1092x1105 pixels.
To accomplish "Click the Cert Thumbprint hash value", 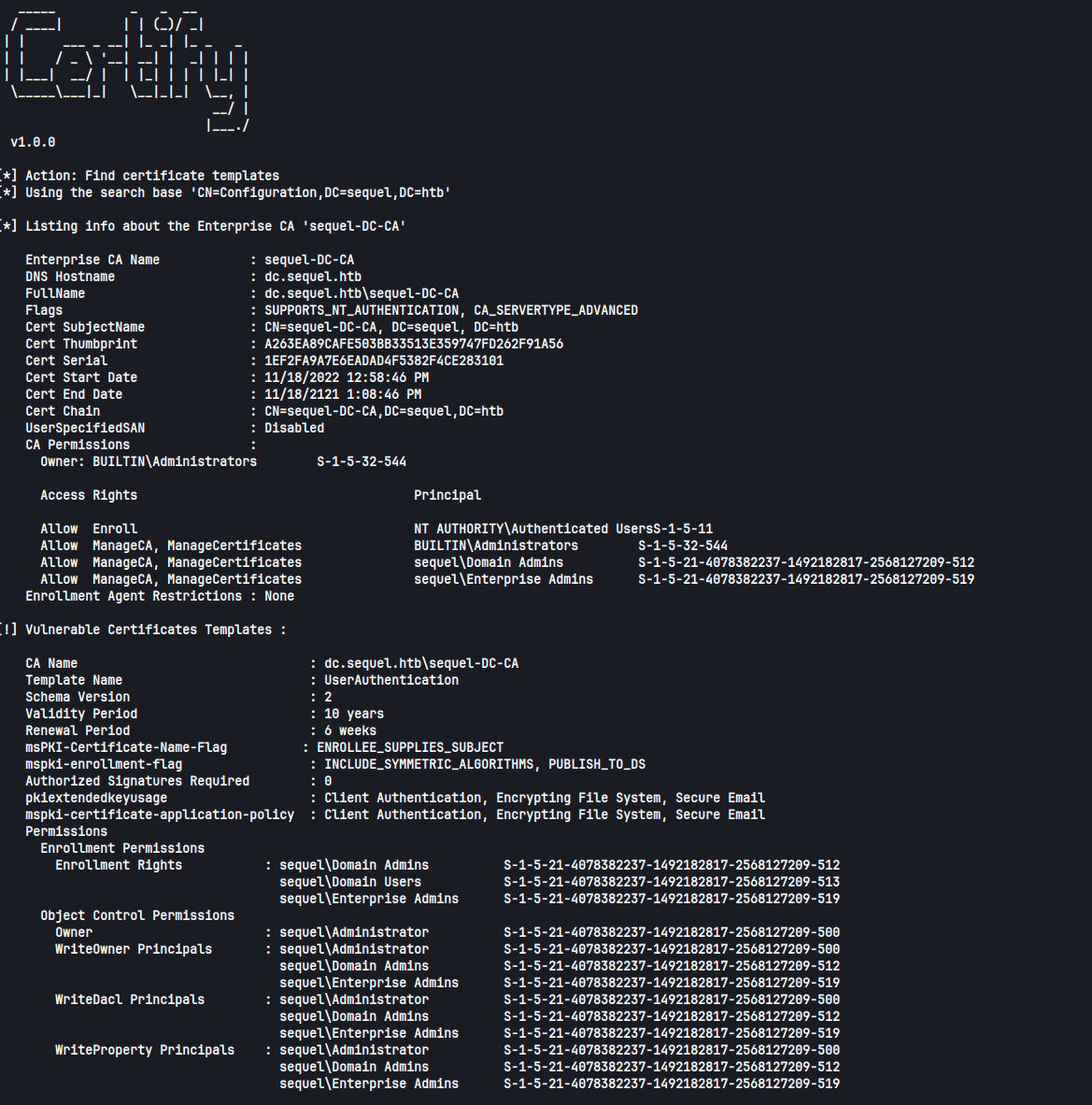I will 413,344.
